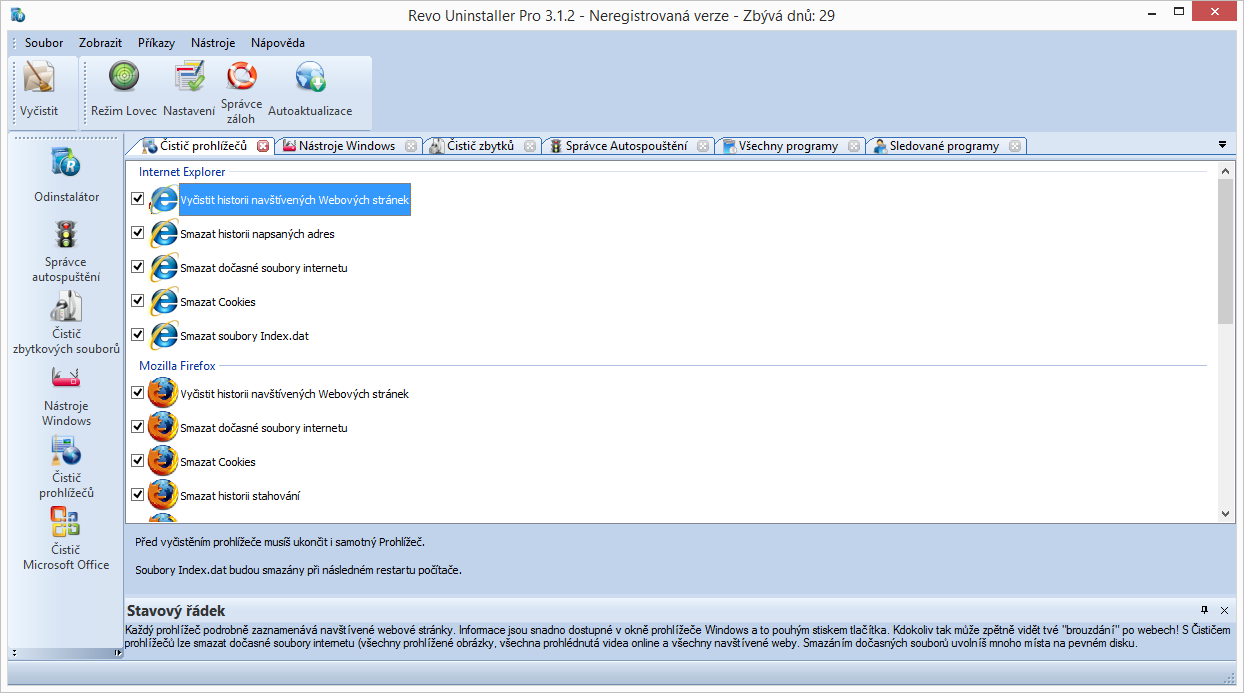Viewport: 1244px width, 693px height.
Task: Click IE icon beside Smazat soubory Index.dat
Action: (164, 336)
